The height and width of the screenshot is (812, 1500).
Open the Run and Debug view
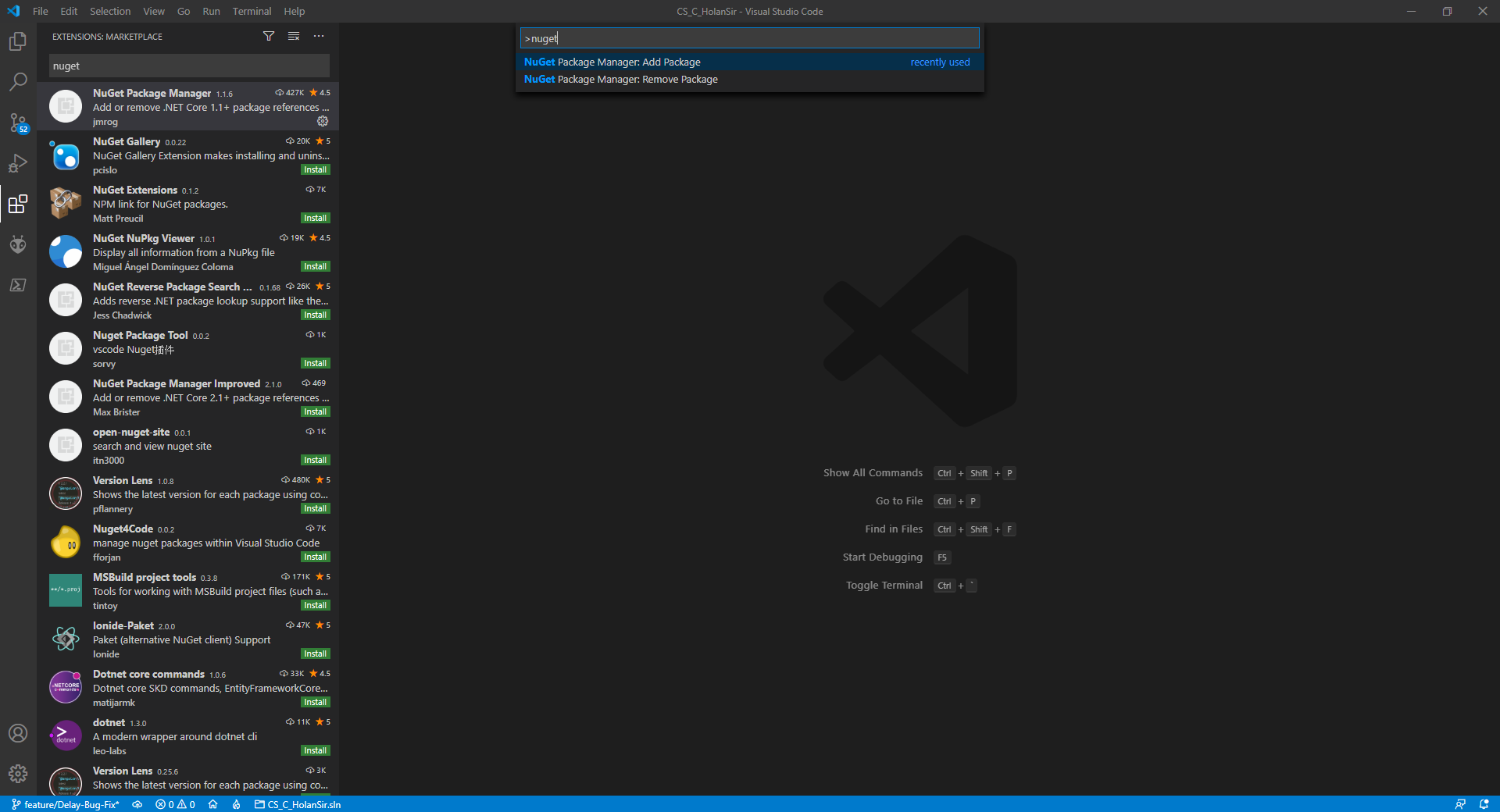click(18, 163)
